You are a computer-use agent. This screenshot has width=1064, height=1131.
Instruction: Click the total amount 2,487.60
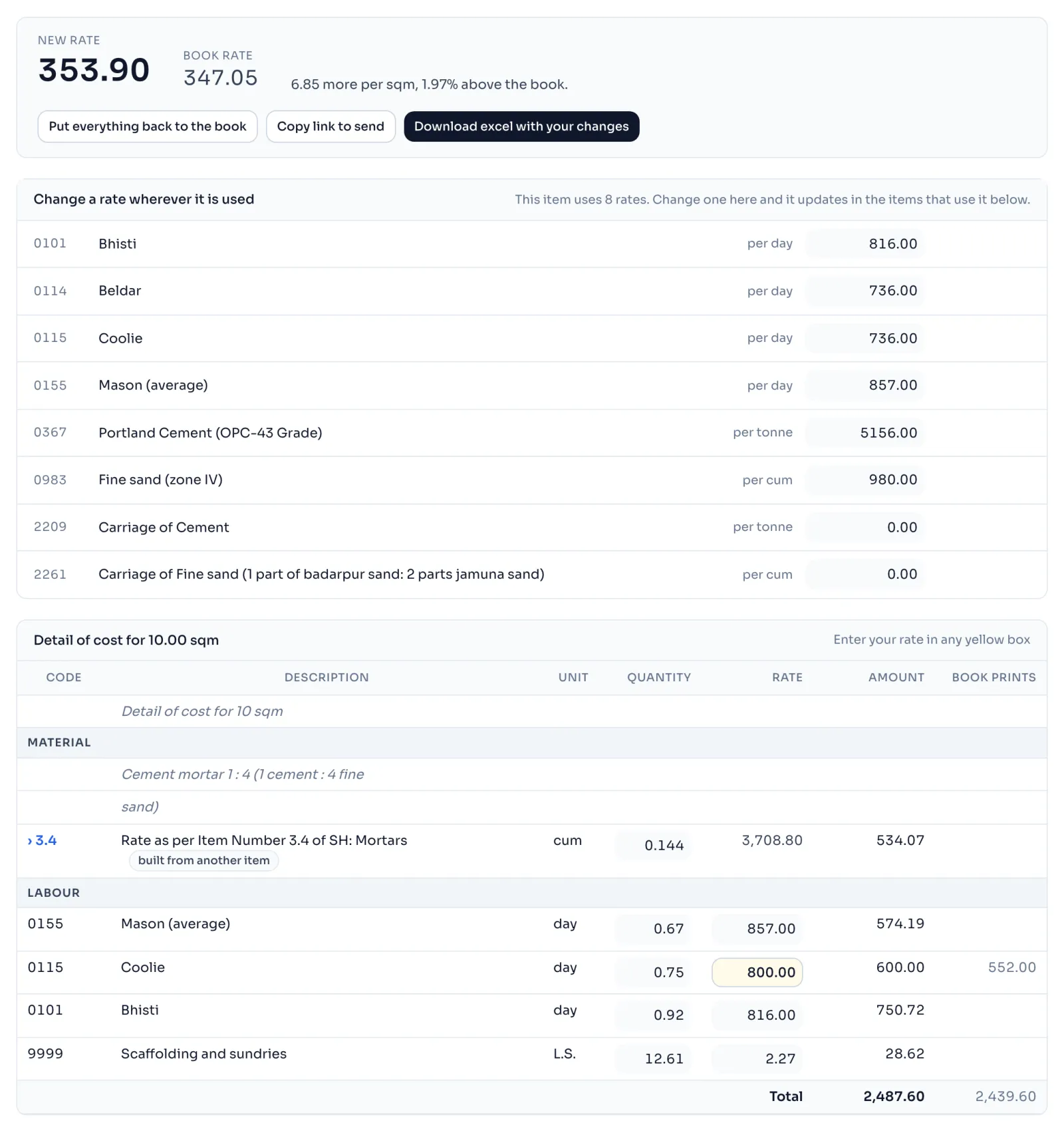coord(894,1096)
